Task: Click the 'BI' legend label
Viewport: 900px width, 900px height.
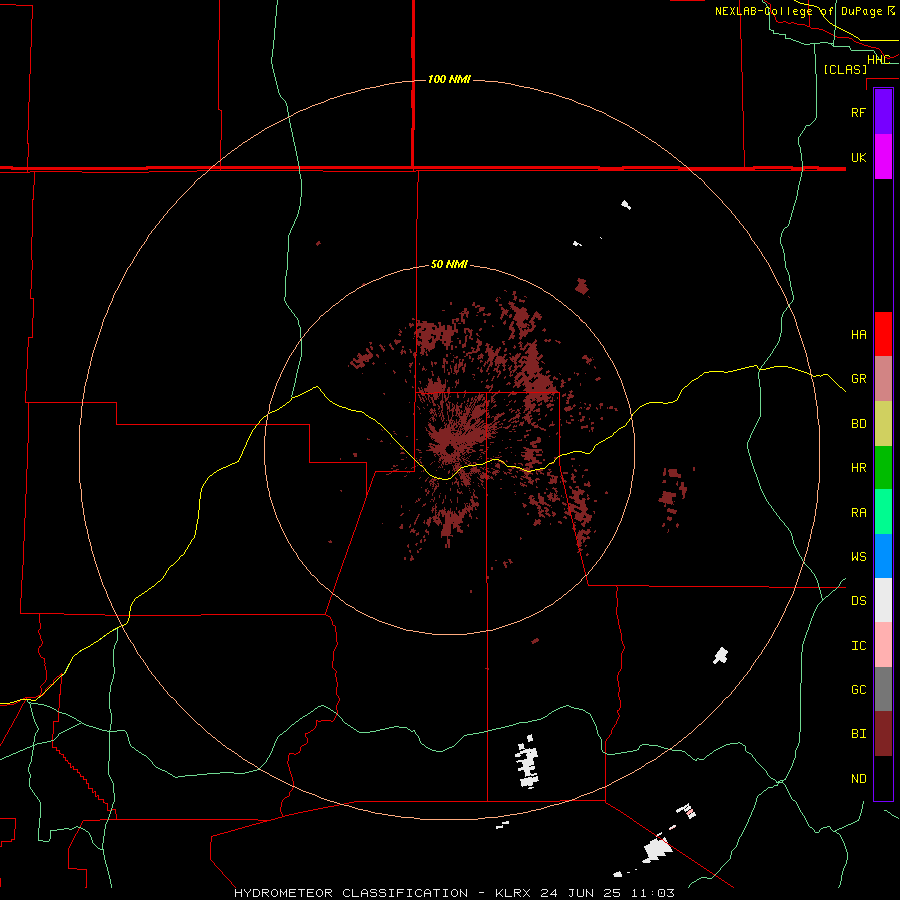Action: click(x=858, y=734)
